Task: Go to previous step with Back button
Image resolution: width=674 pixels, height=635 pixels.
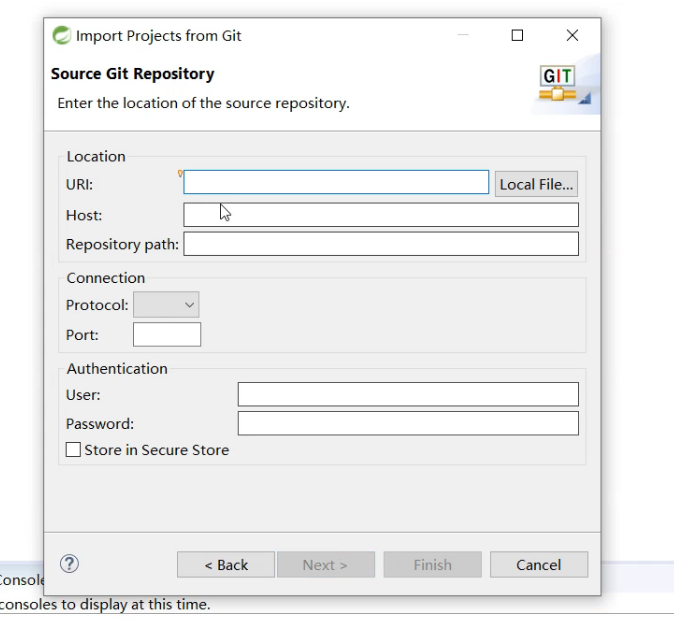Action: [226, 564]
